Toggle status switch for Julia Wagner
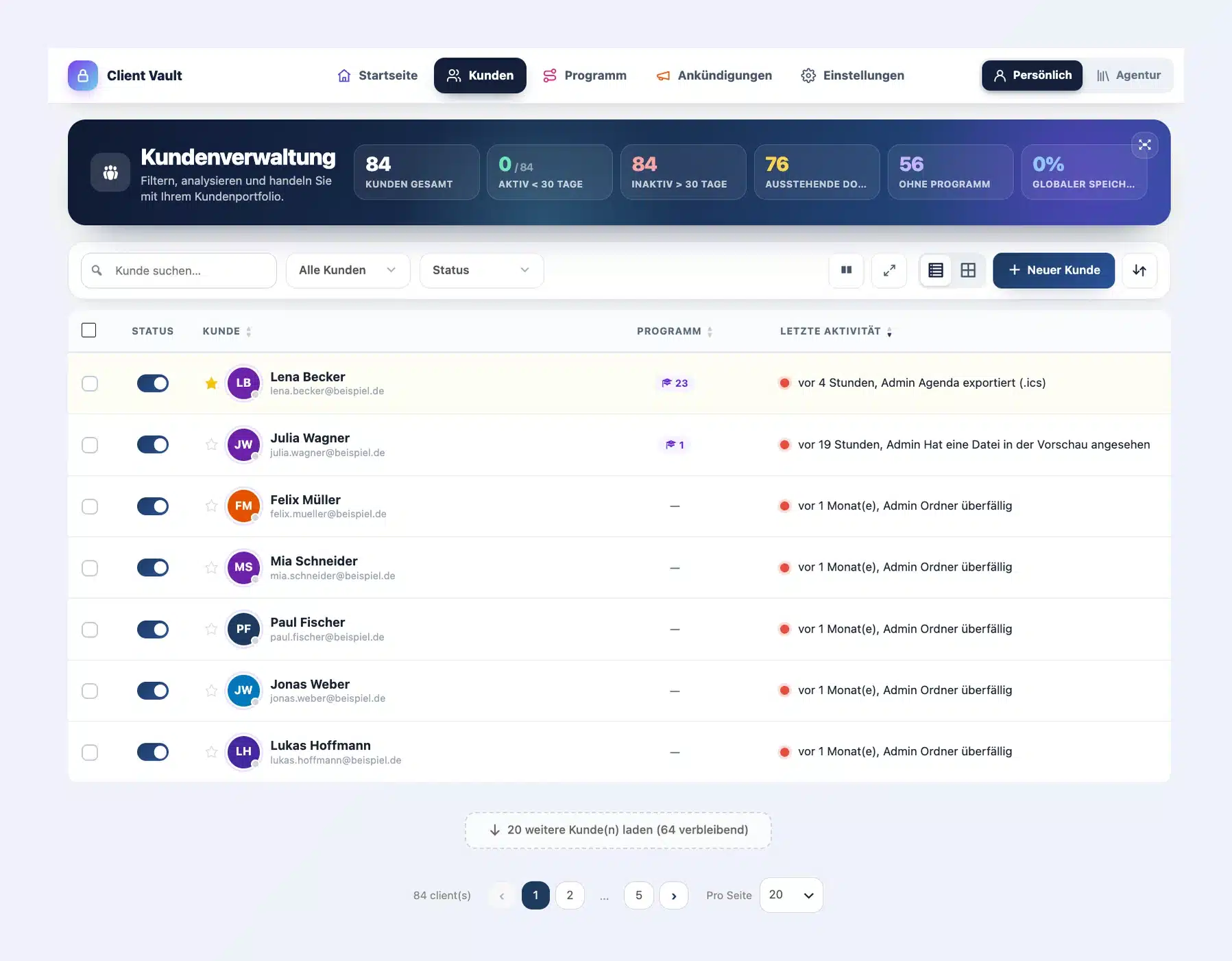Image resolution: width=1232 pixels, height=961 pixels. pos(153,444)
